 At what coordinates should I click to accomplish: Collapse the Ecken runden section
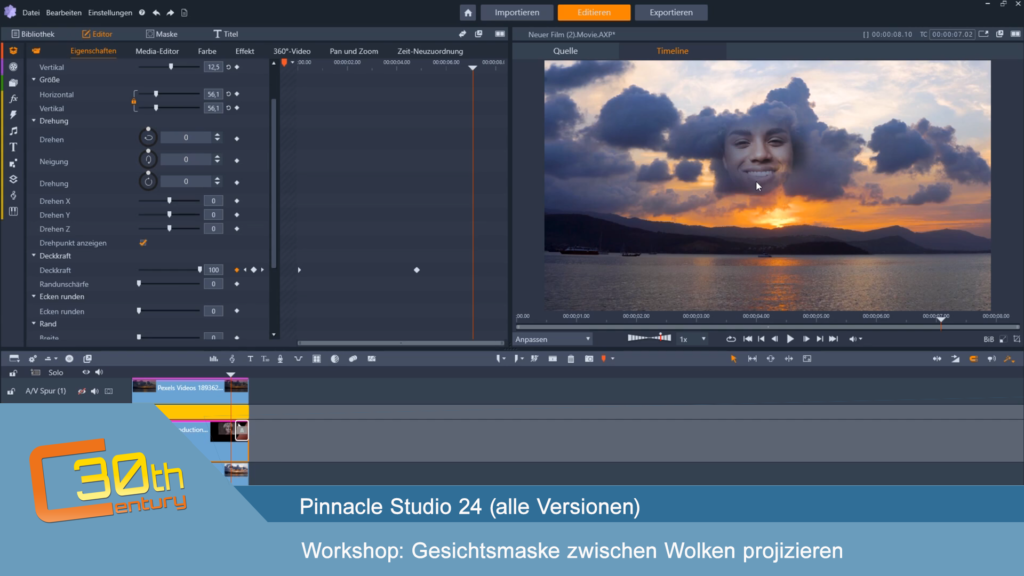pyautogui.click(x=34, y=296)
